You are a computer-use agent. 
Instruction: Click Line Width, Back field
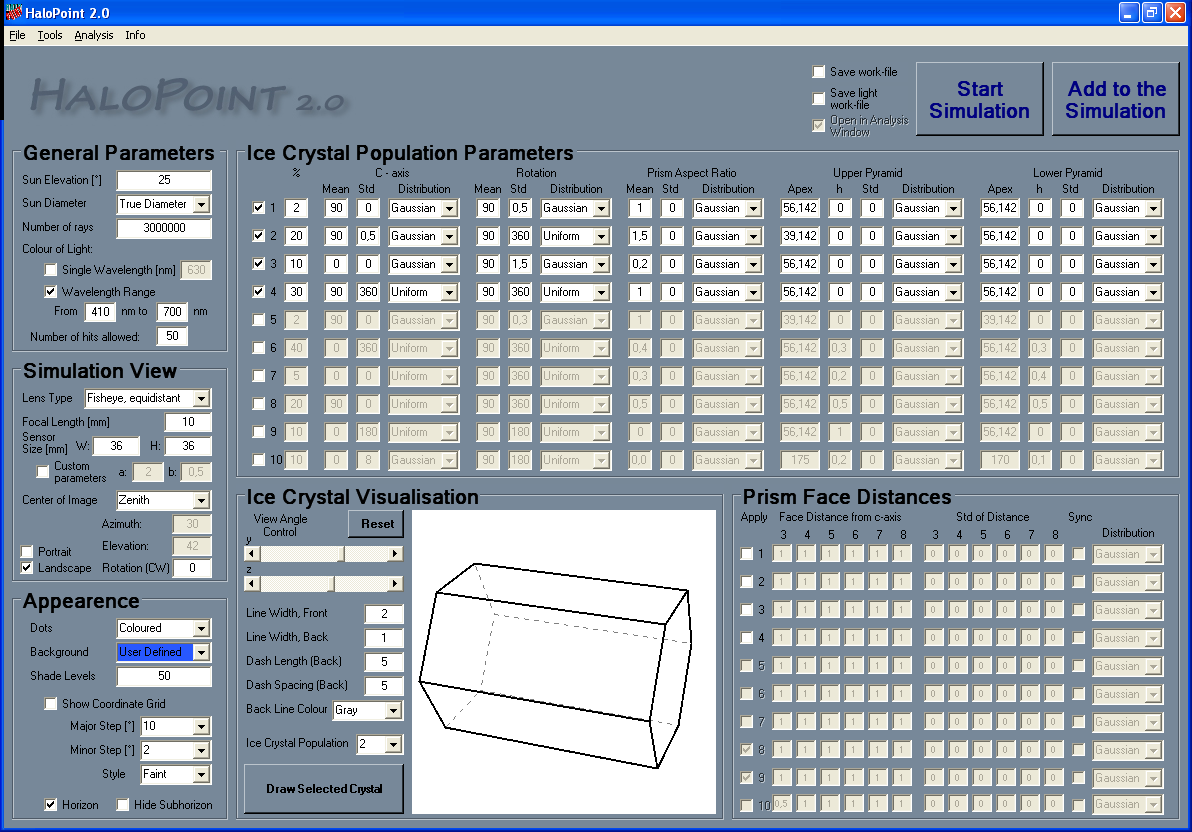384,637
